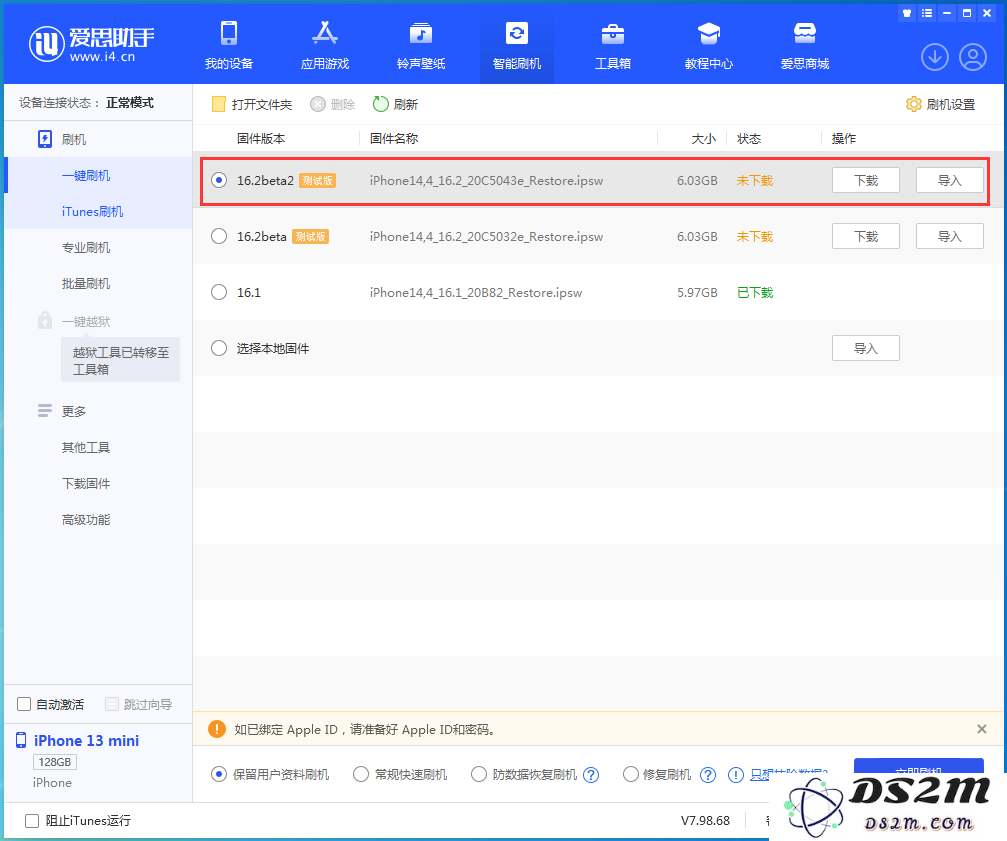Click the 固件名称 column header
The height and width of the screenshot is (841, 1007).
click(x=394, y=139)
